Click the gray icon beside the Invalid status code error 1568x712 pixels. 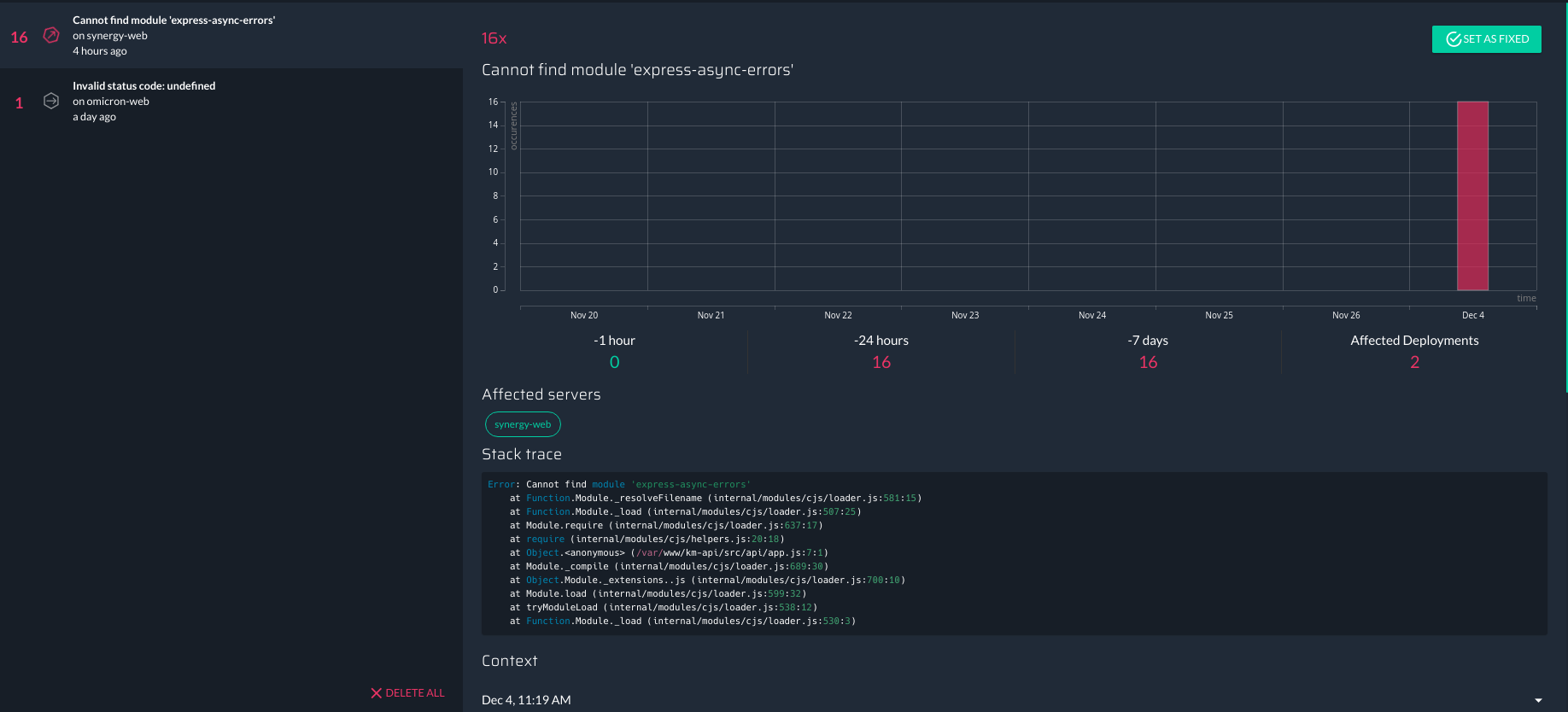point(51,101)
